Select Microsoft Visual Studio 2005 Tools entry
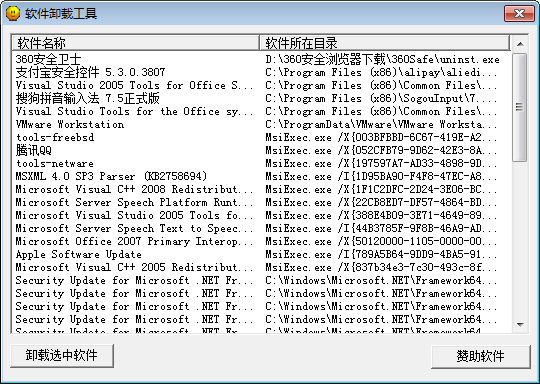 click(134, 216)
